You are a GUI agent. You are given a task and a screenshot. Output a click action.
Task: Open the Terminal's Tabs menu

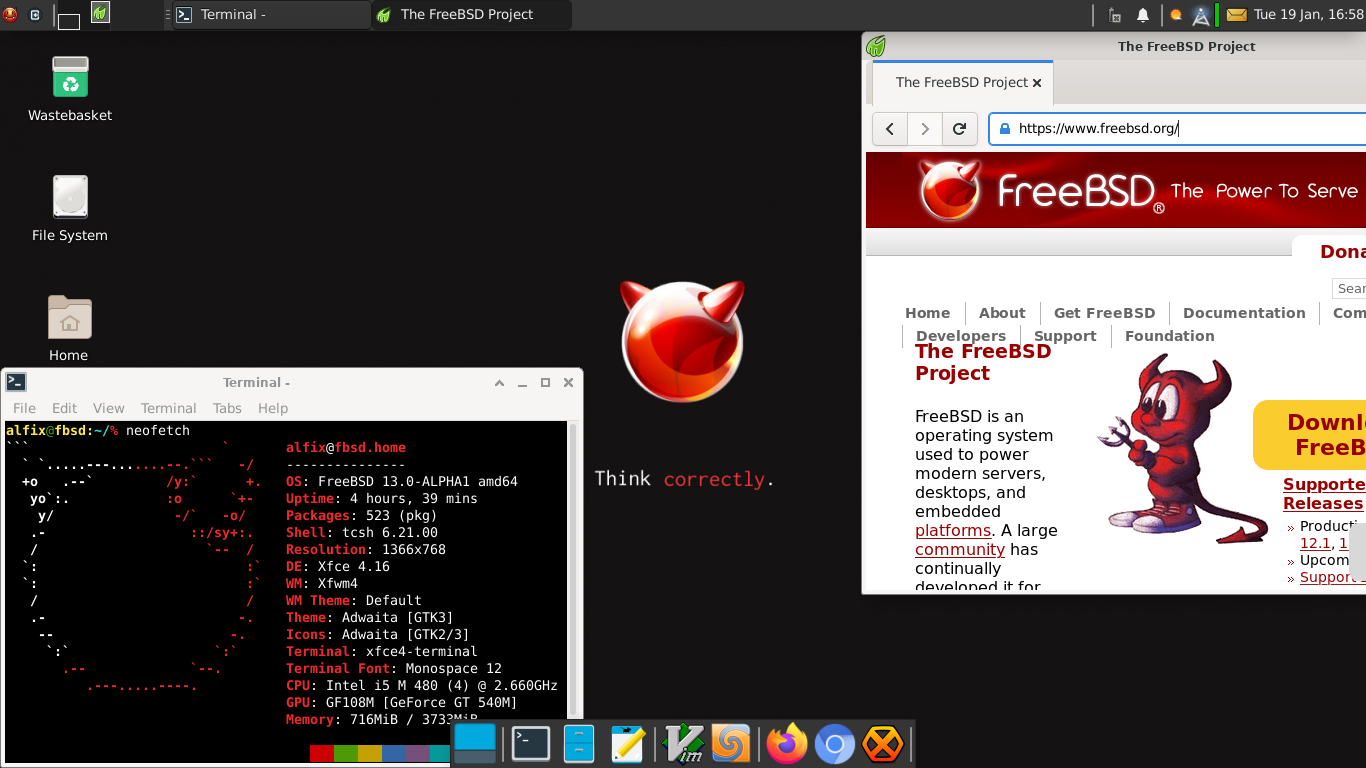(227, 408)
